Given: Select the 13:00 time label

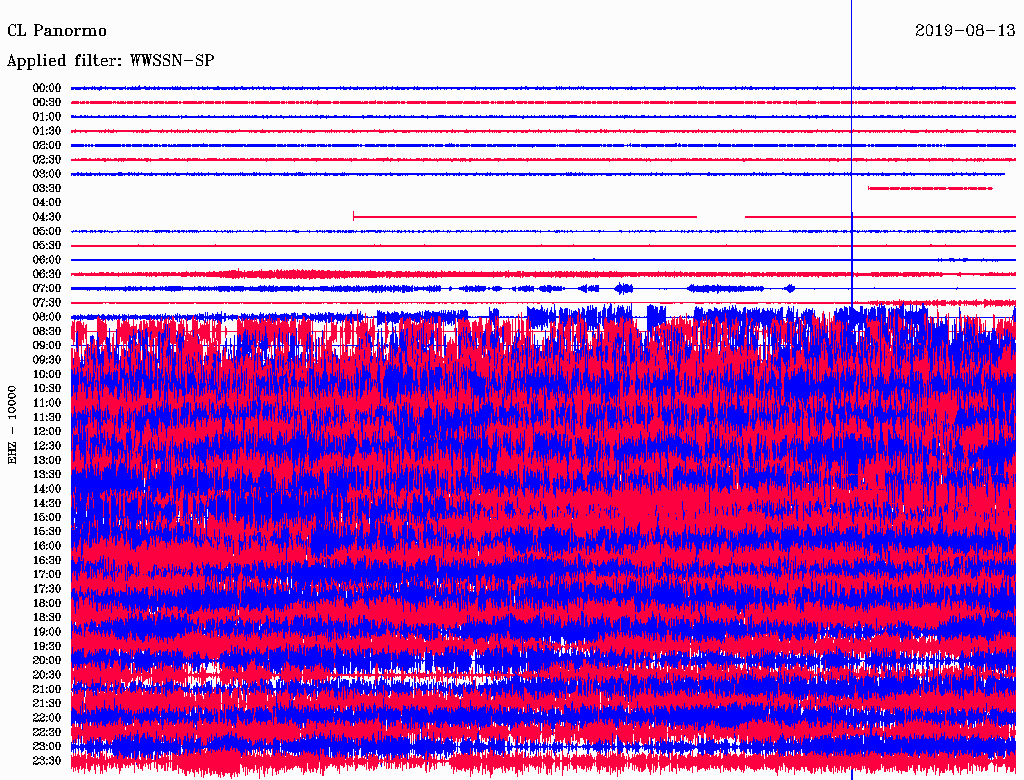Looking at the screenshot, I should coord(47,461).
